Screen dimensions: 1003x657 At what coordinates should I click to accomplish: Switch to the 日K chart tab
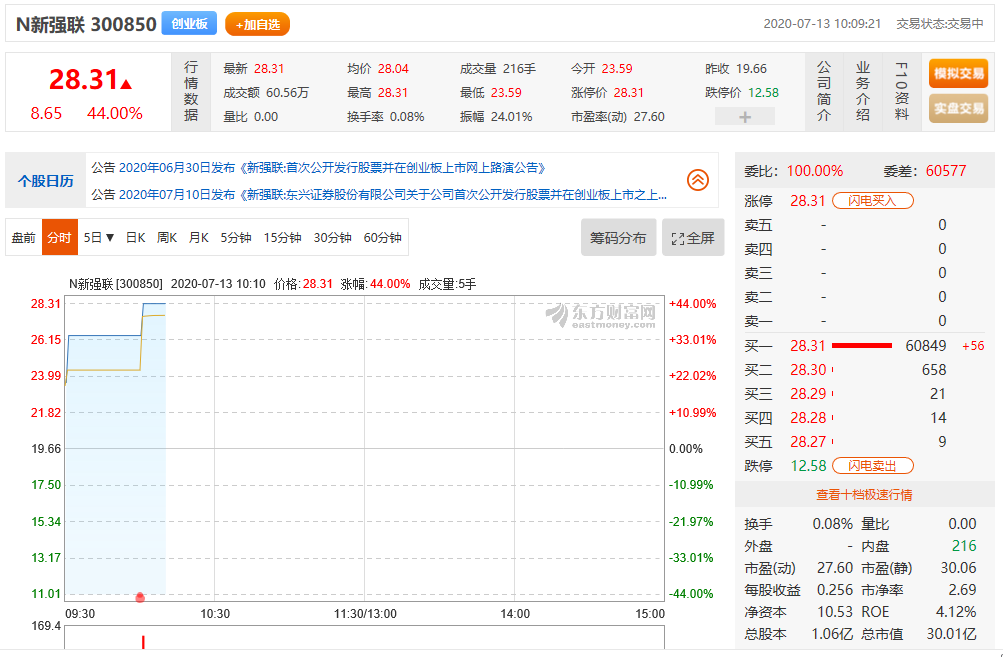[135, 237]
